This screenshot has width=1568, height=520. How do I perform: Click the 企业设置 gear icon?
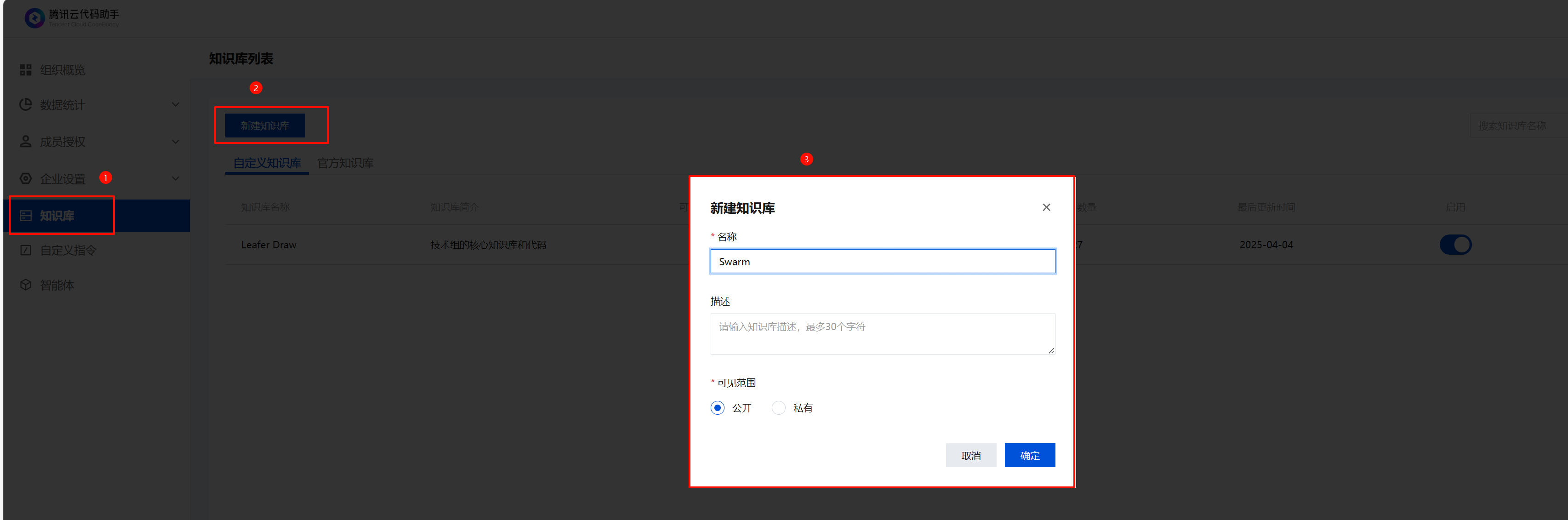click(26, 178)
